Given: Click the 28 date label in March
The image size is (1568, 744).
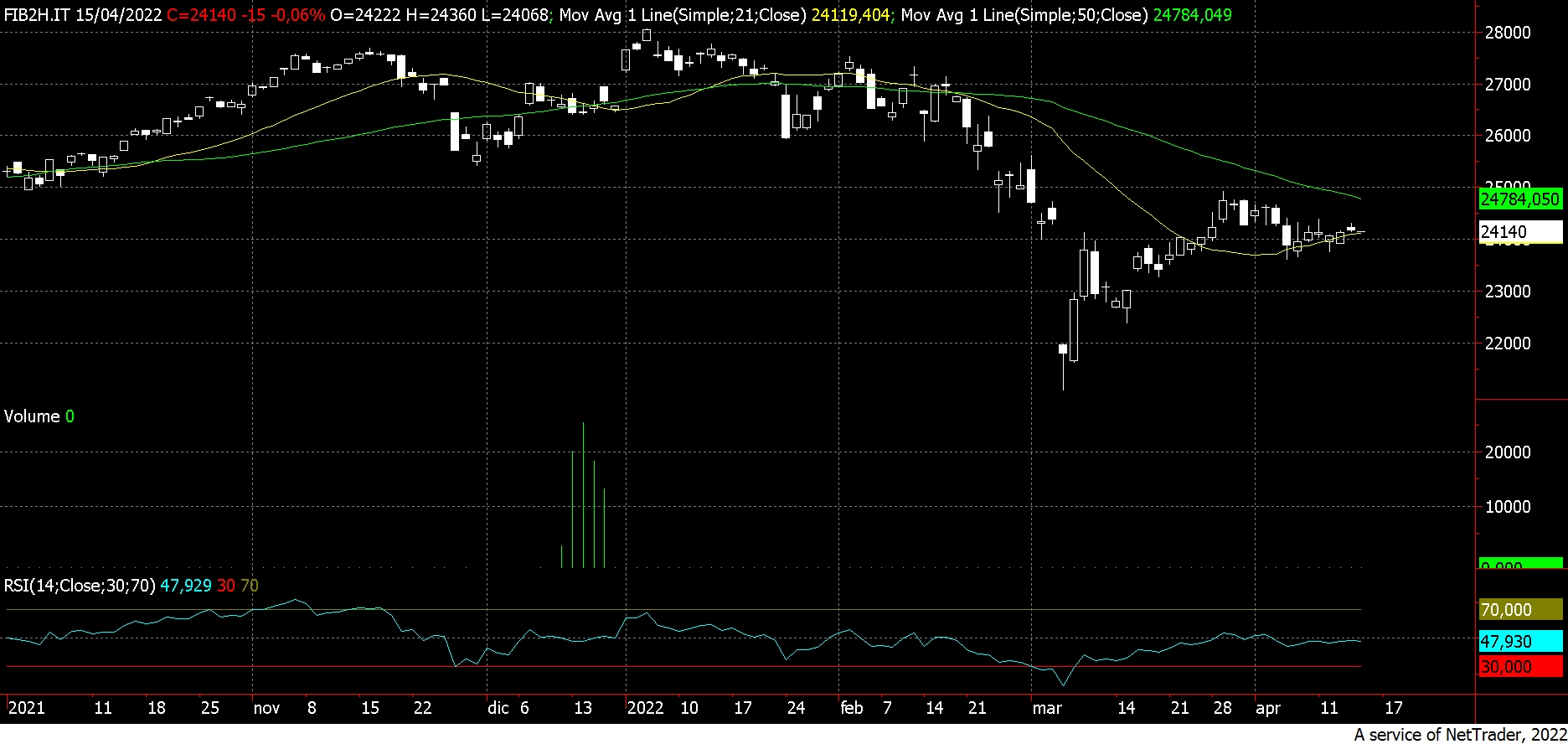Looking at the screenshot, I should pyautogui.click(x=1223, y=709).
